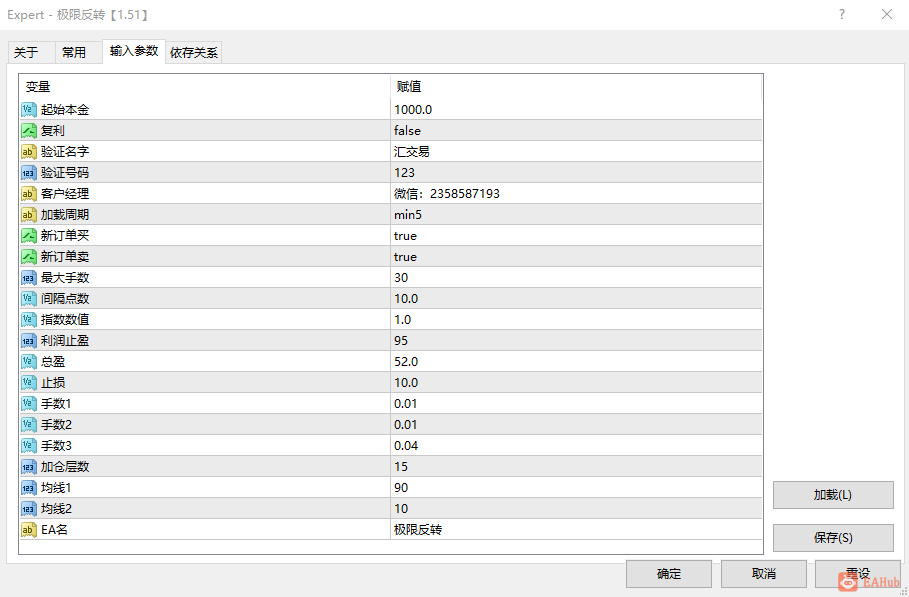Close the Expert dialog window
This screenshot has height=597, width=909.
coord(887,14)
